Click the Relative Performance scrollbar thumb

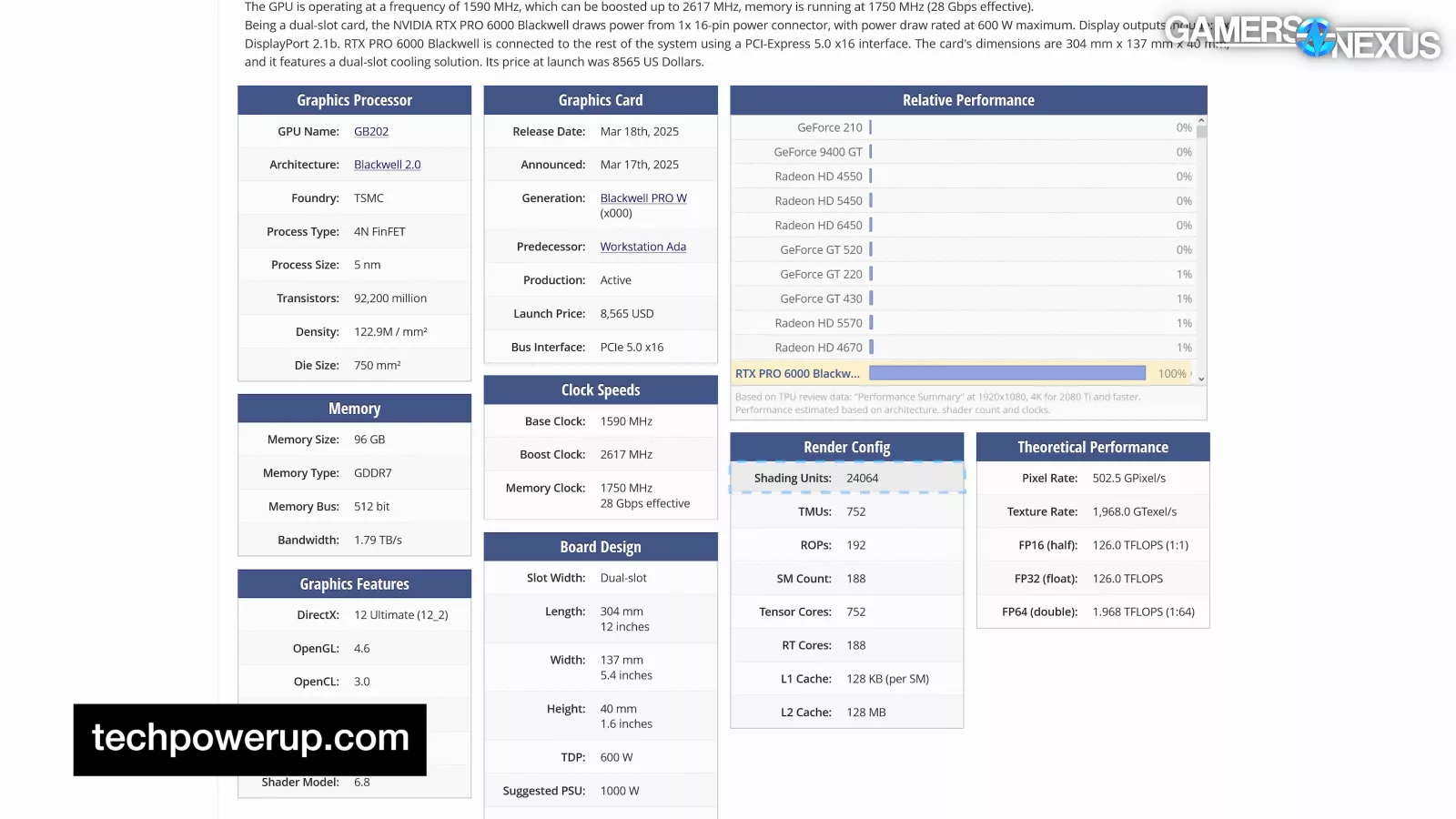click(1201, 132)
